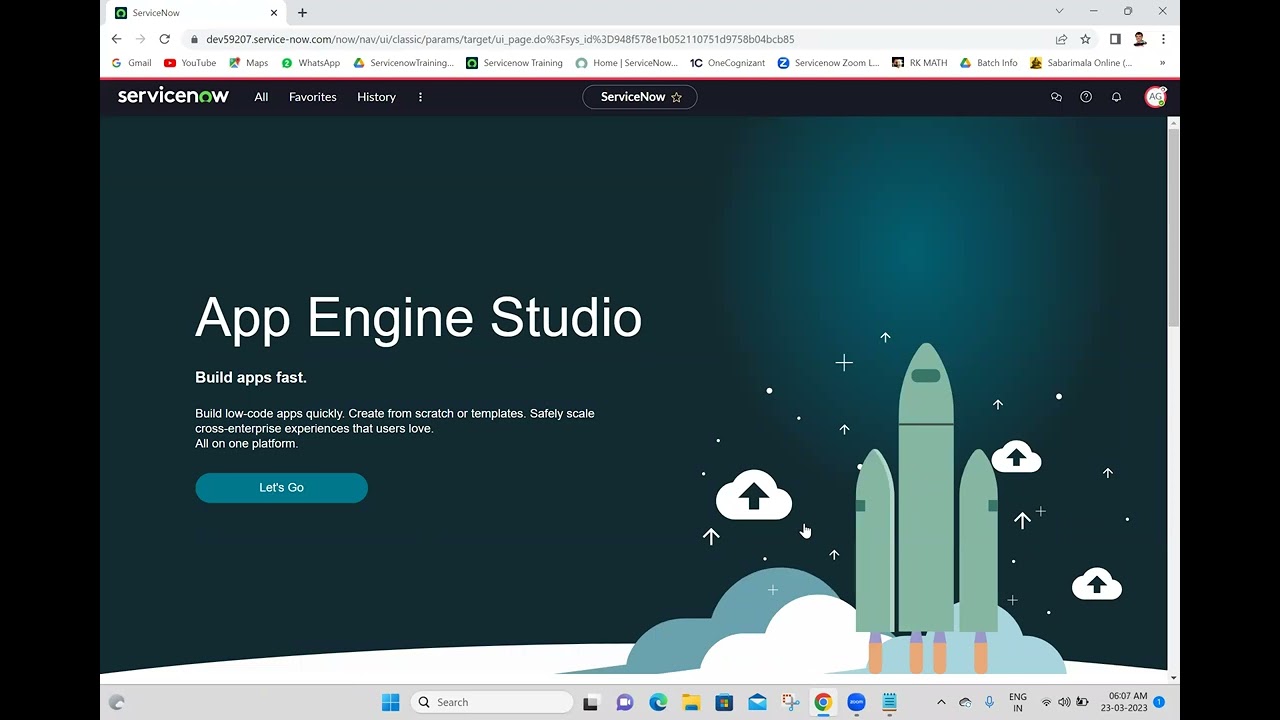
Task: Open the WhatsApp bookmark
Action: point(310,63)
